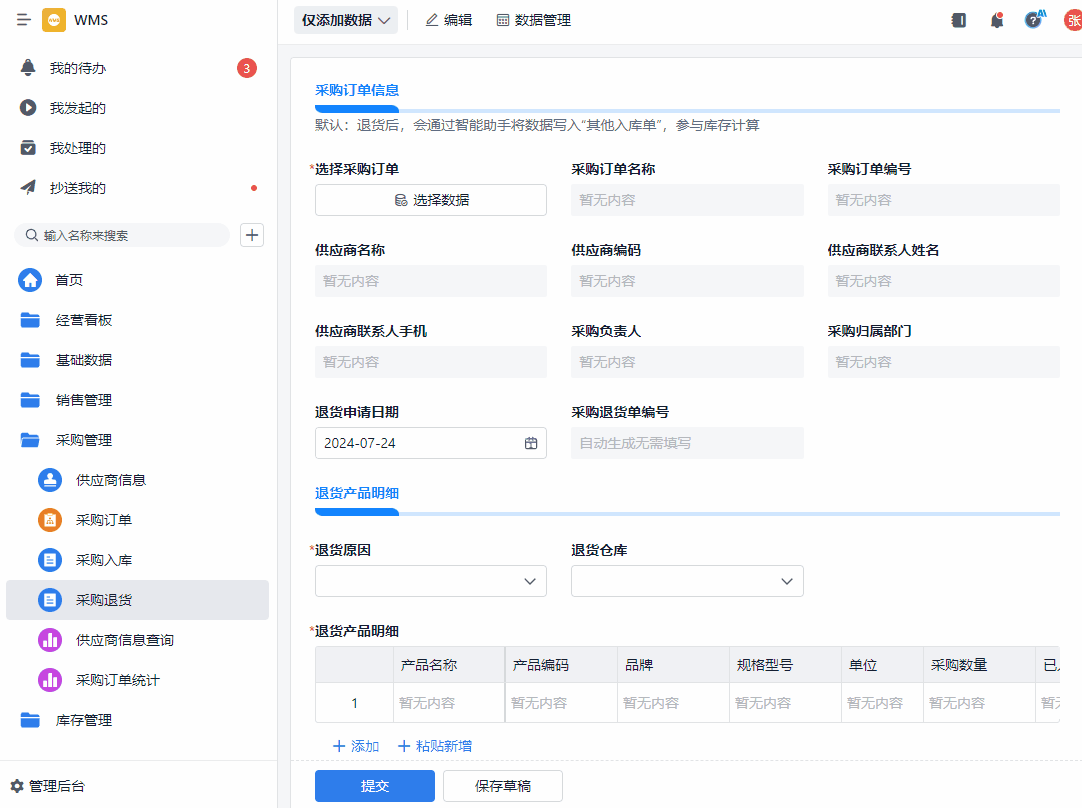
Task: Open the notification bell in top bar
Action: (996, 20)
